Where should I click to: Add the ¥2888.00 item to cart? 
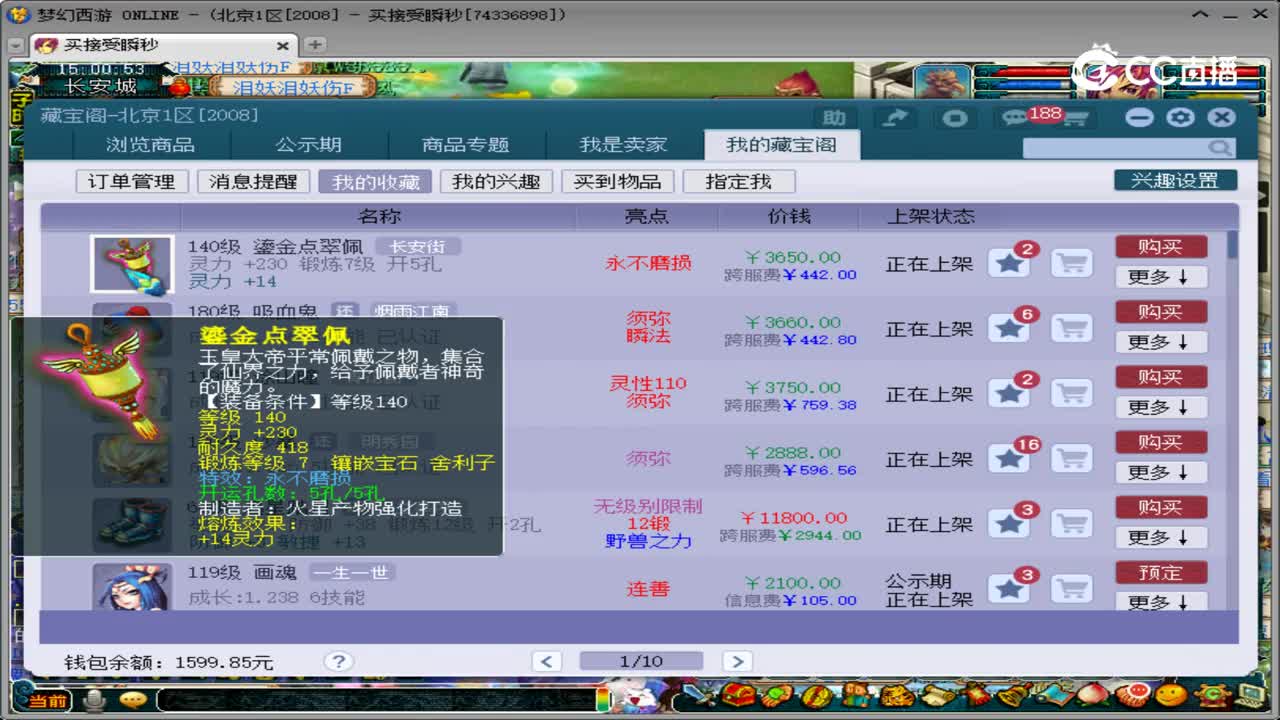click(1071, 459)
